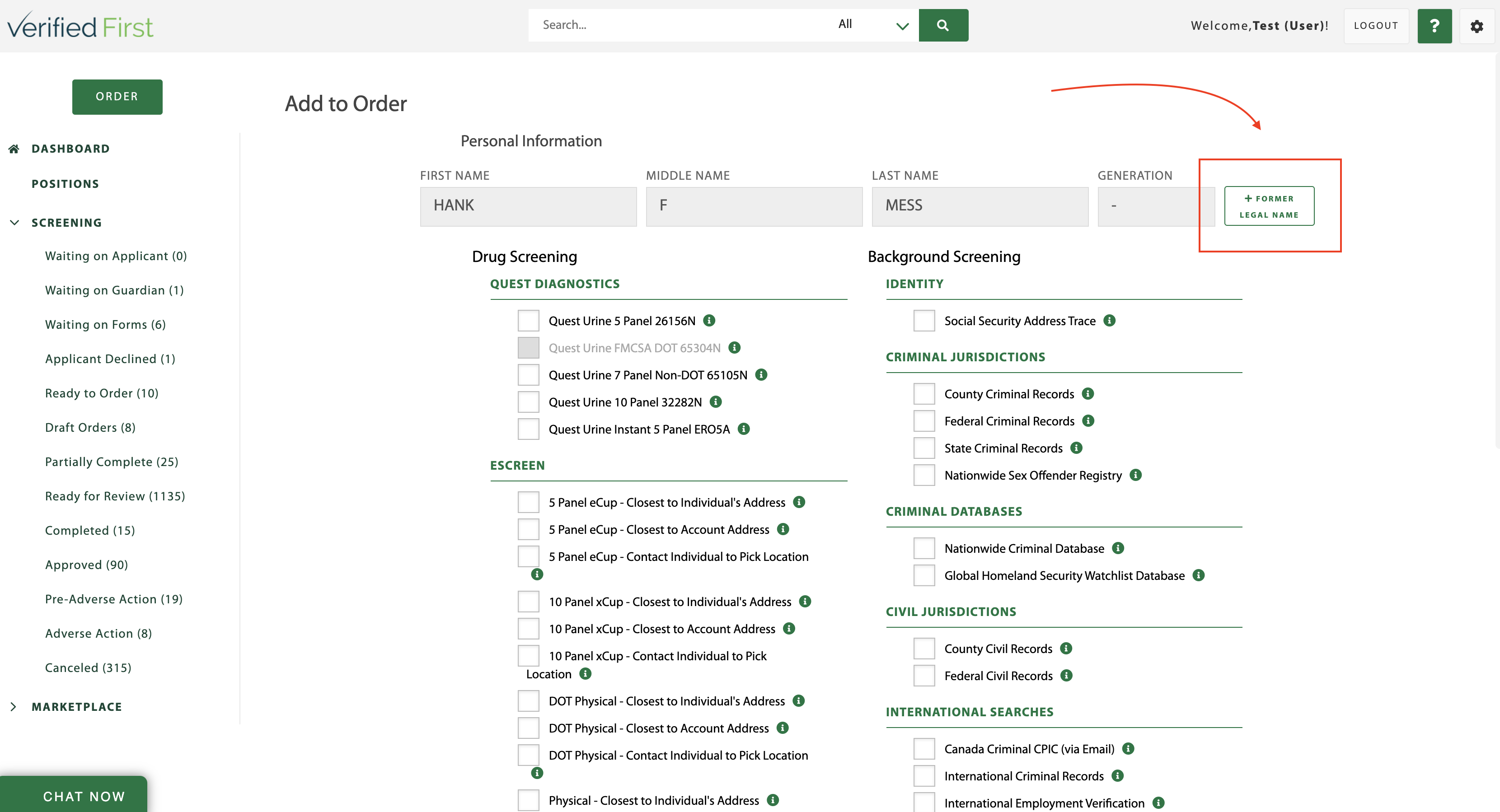Show info for Quest Urine 7 Panel Non-DOT
Image resolution: width=1500 pixels, height=812 pixels.
pos(761,375)
